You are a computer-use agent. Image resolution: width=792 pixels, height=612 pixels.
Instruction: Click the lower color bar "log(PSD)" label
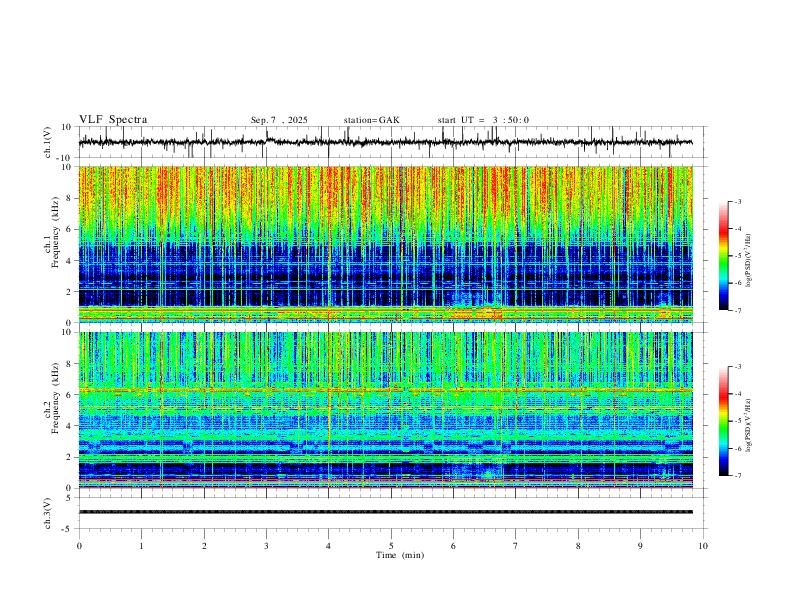point(748,425)
